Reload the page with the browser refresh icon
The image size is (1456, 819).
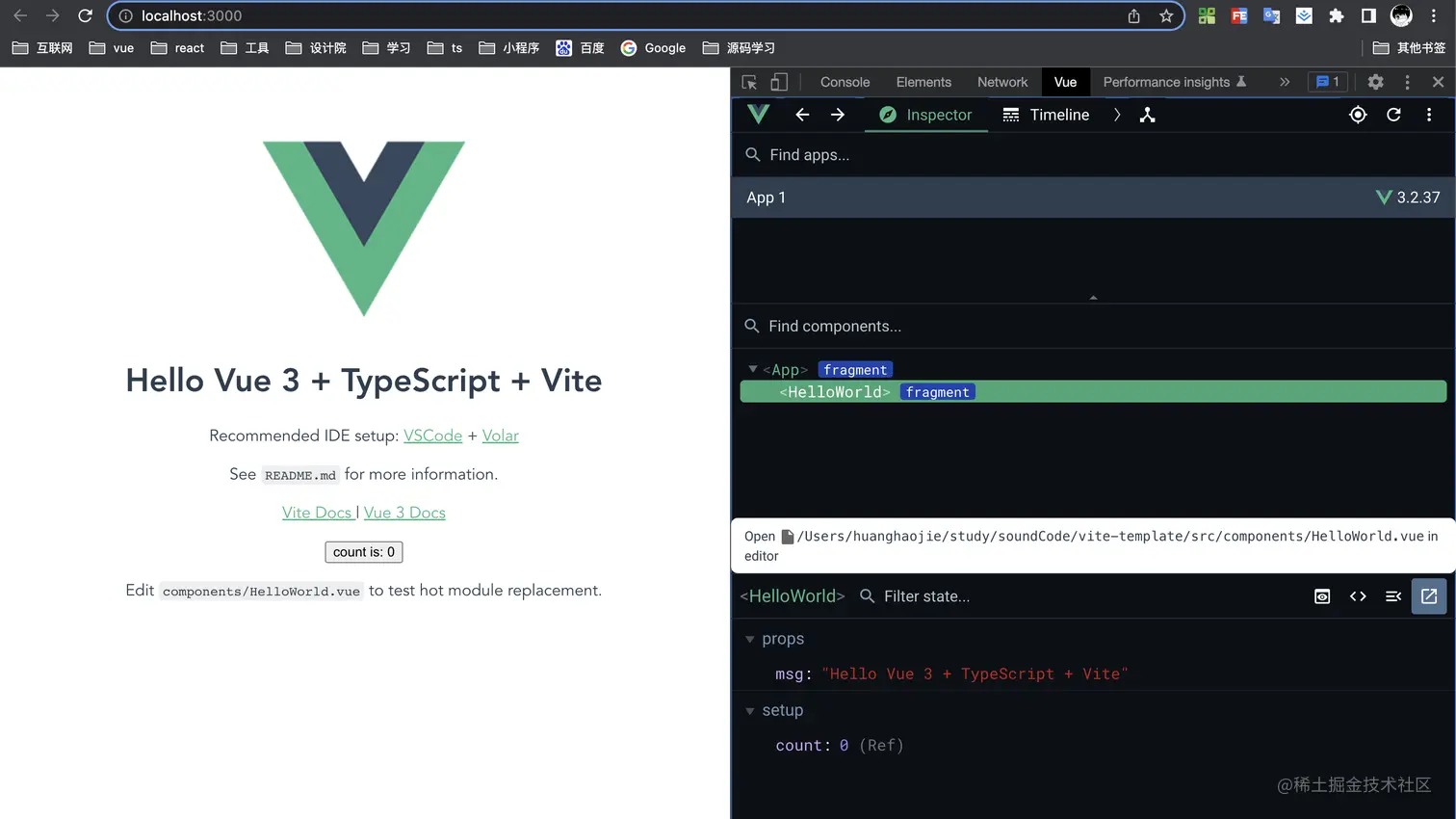point(85,15)
